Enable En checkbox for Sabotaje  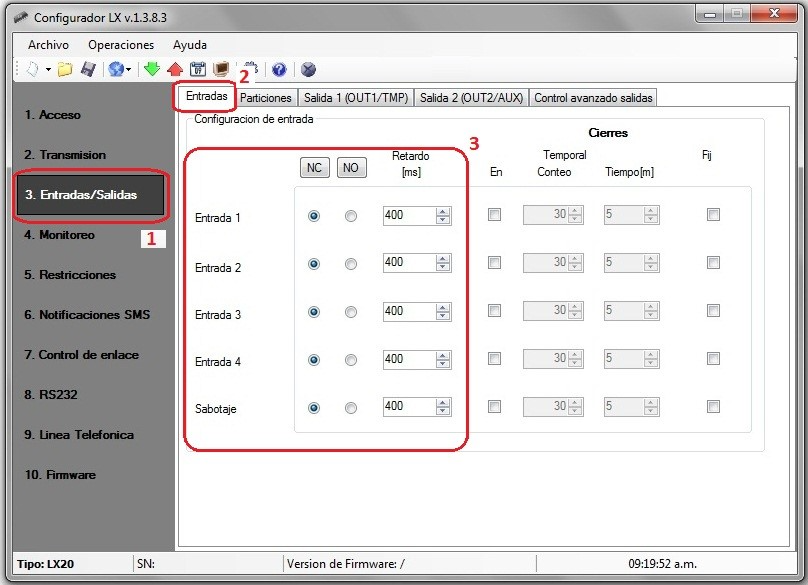494,407
